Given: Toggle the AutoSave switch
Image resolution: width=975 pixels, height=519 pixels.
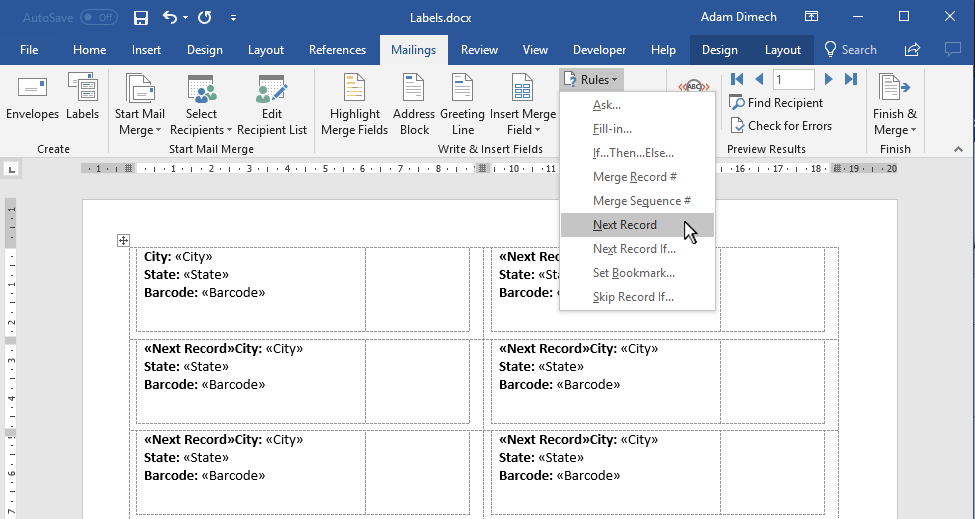Looking at the screenshot, I should tap(98, 18).
